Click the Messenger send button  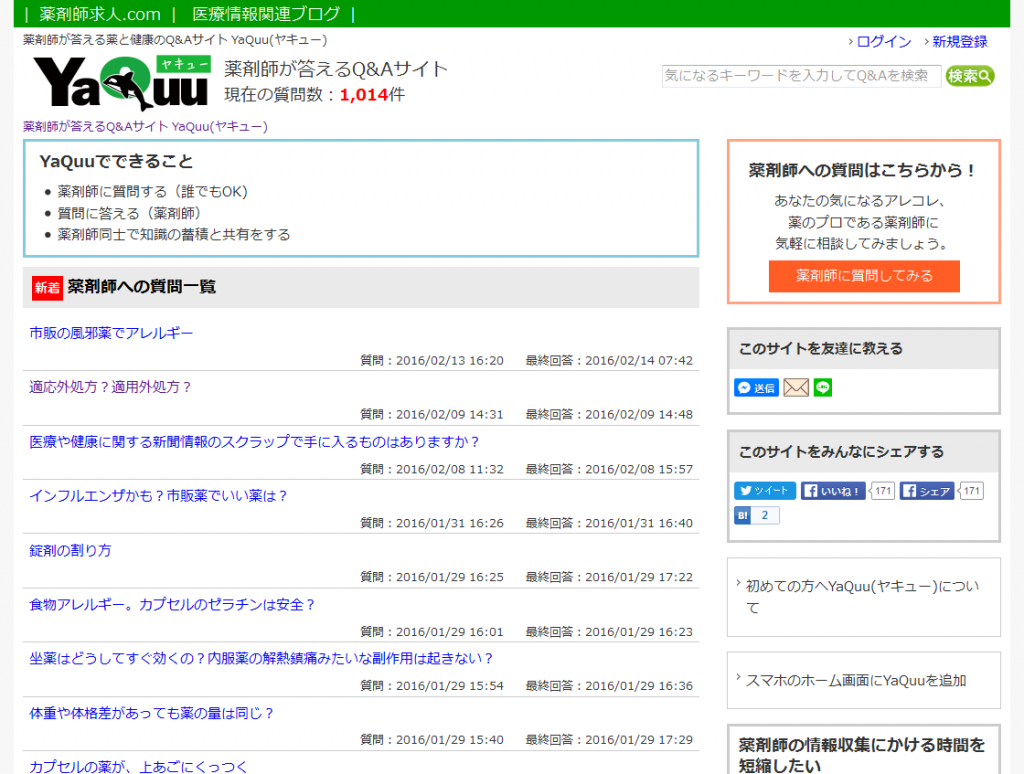(756, 388)
